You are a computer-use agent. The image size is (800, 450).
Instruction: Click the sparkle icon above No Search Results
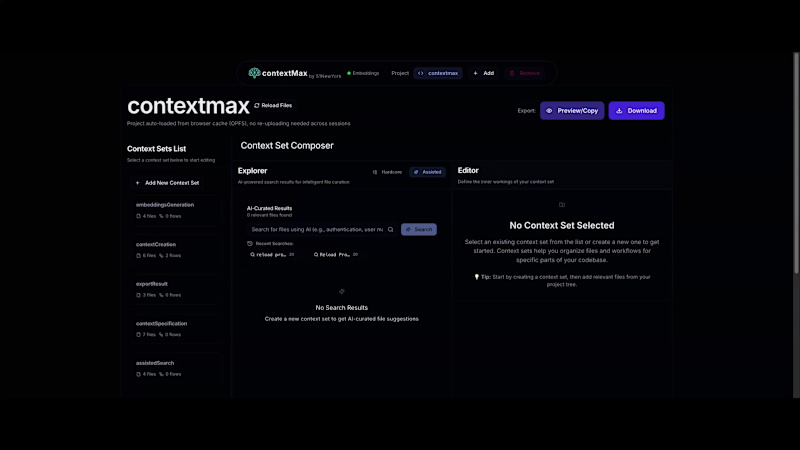pos(342,291)
